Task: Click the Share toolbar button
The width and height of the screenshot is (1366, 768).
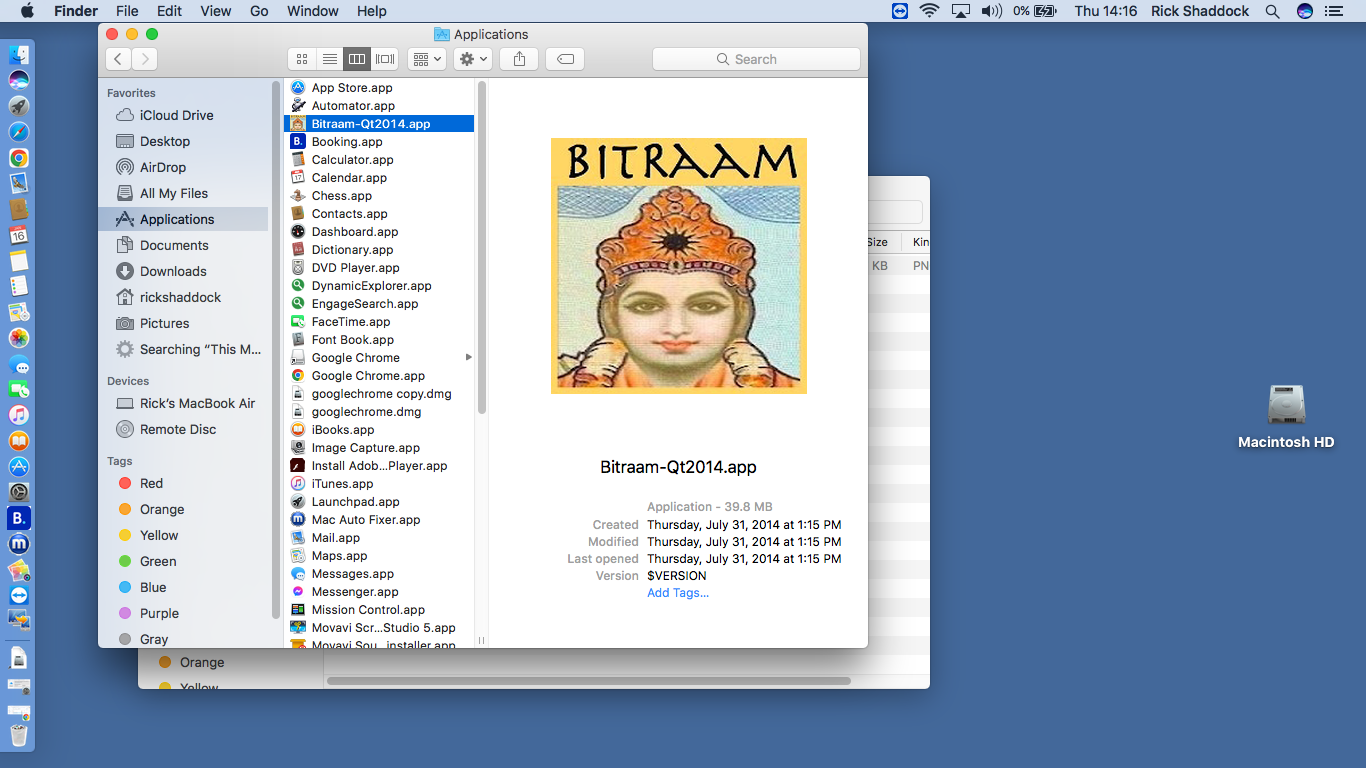Action: (x=519, y=59)
